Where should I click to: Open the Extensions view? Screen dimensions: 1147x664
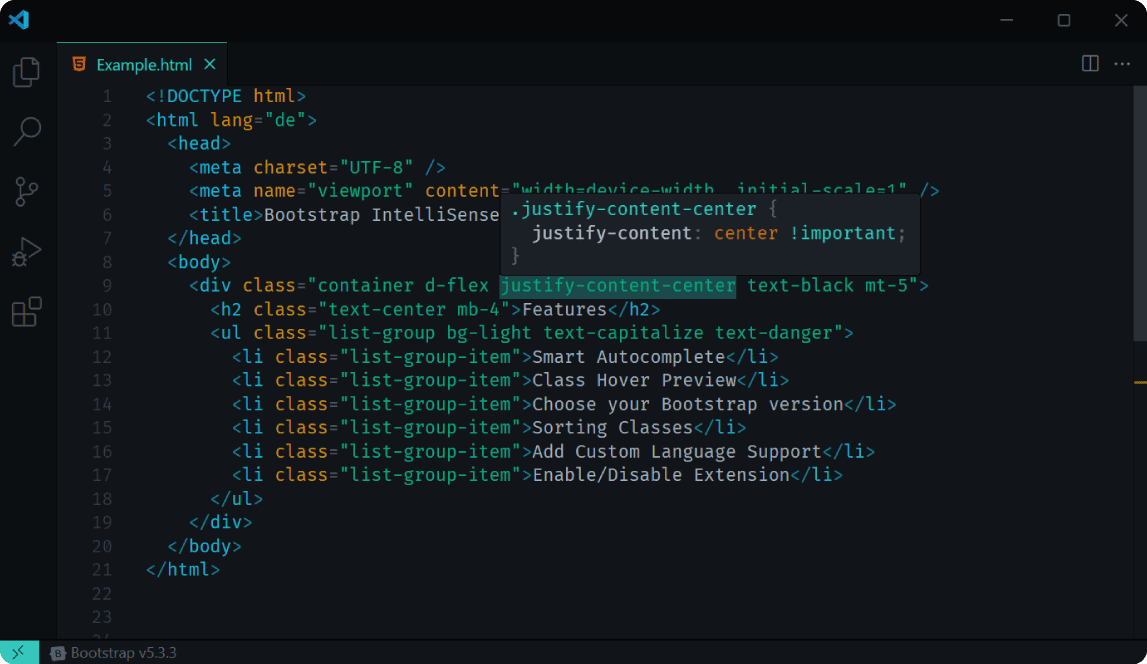[26, 311]
